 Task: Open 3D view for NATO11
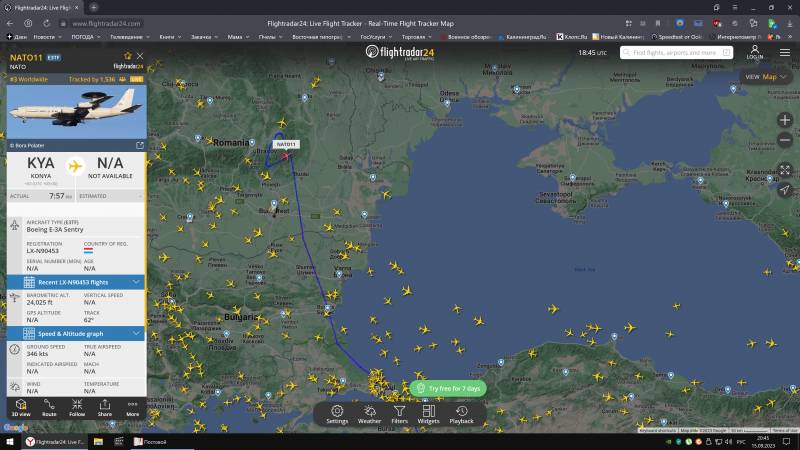21,408
